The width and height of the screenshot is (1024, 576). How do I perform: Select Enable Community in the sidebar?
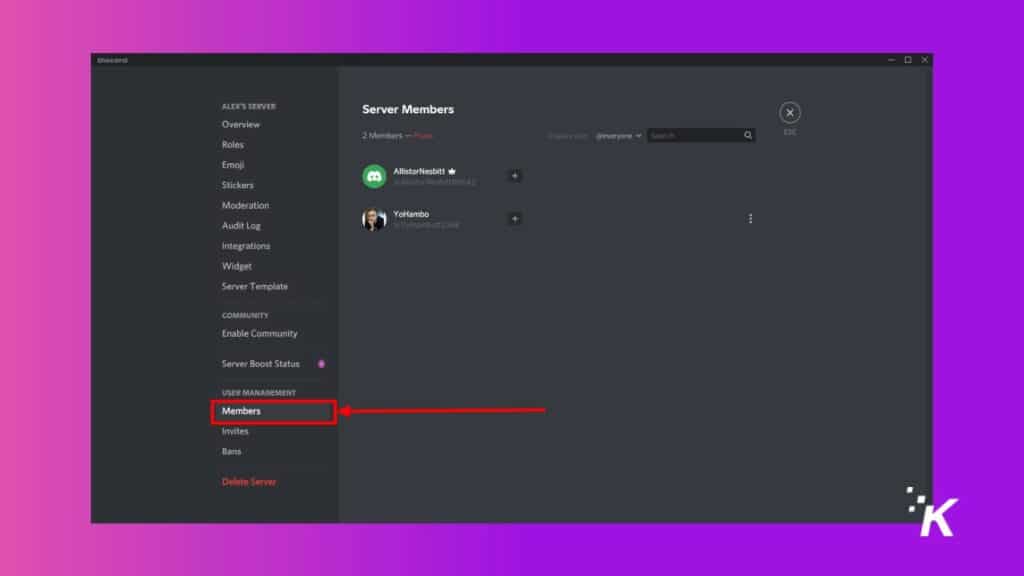(x=259, y=333)
